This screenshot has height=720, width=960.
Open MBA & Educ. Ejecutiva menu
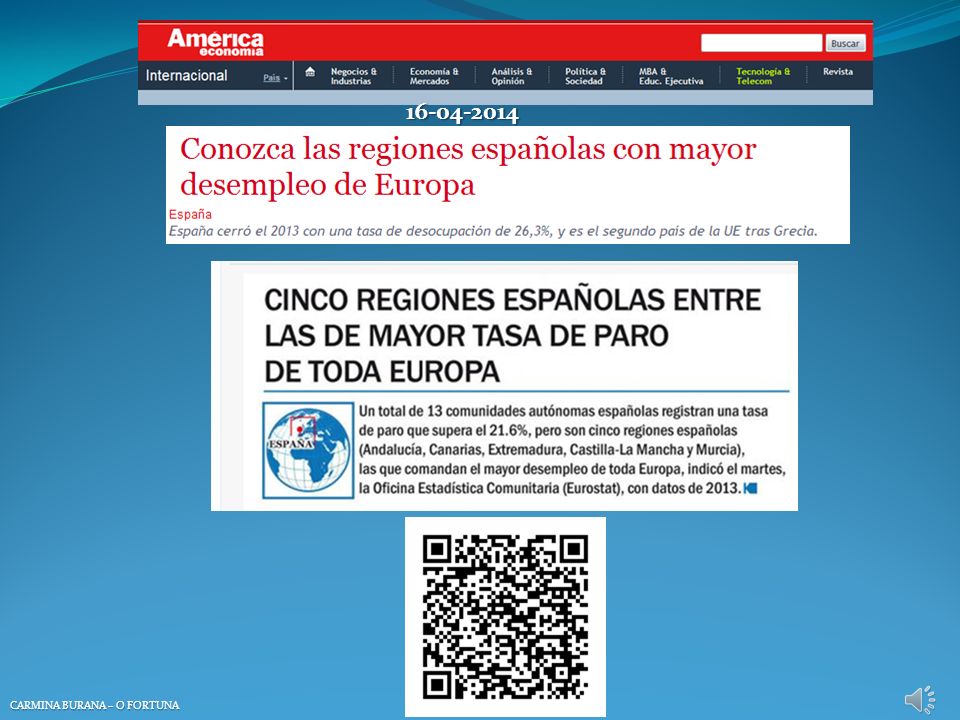tap(671, 76)
